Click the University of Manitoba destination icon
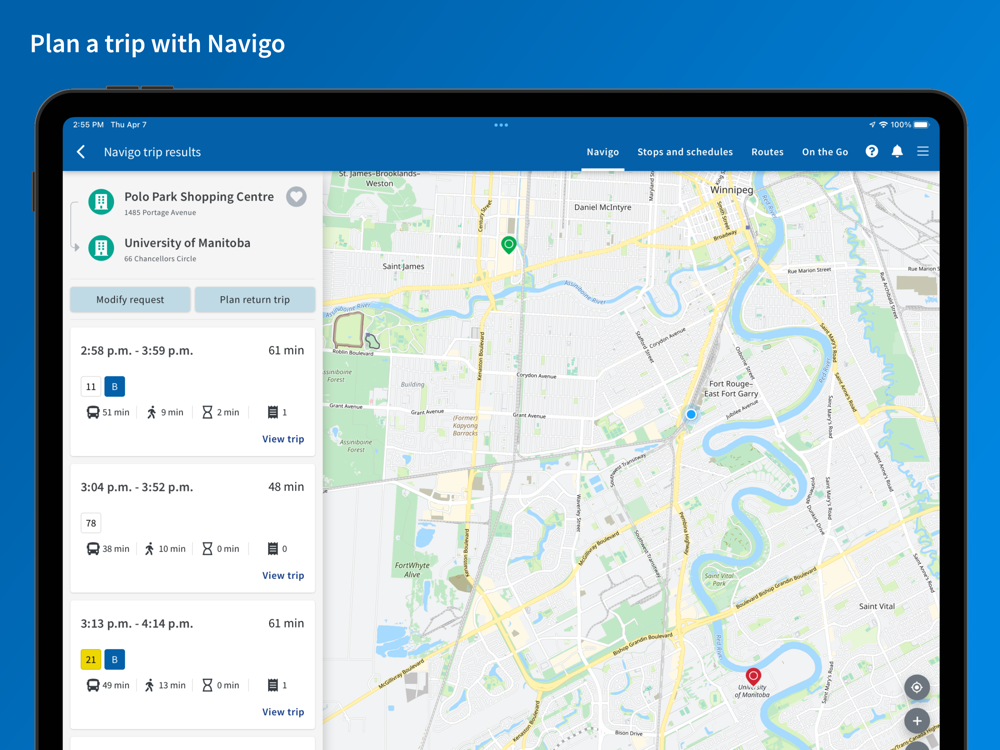Screen dimensions: 1000x750 (x=101, y=248)
